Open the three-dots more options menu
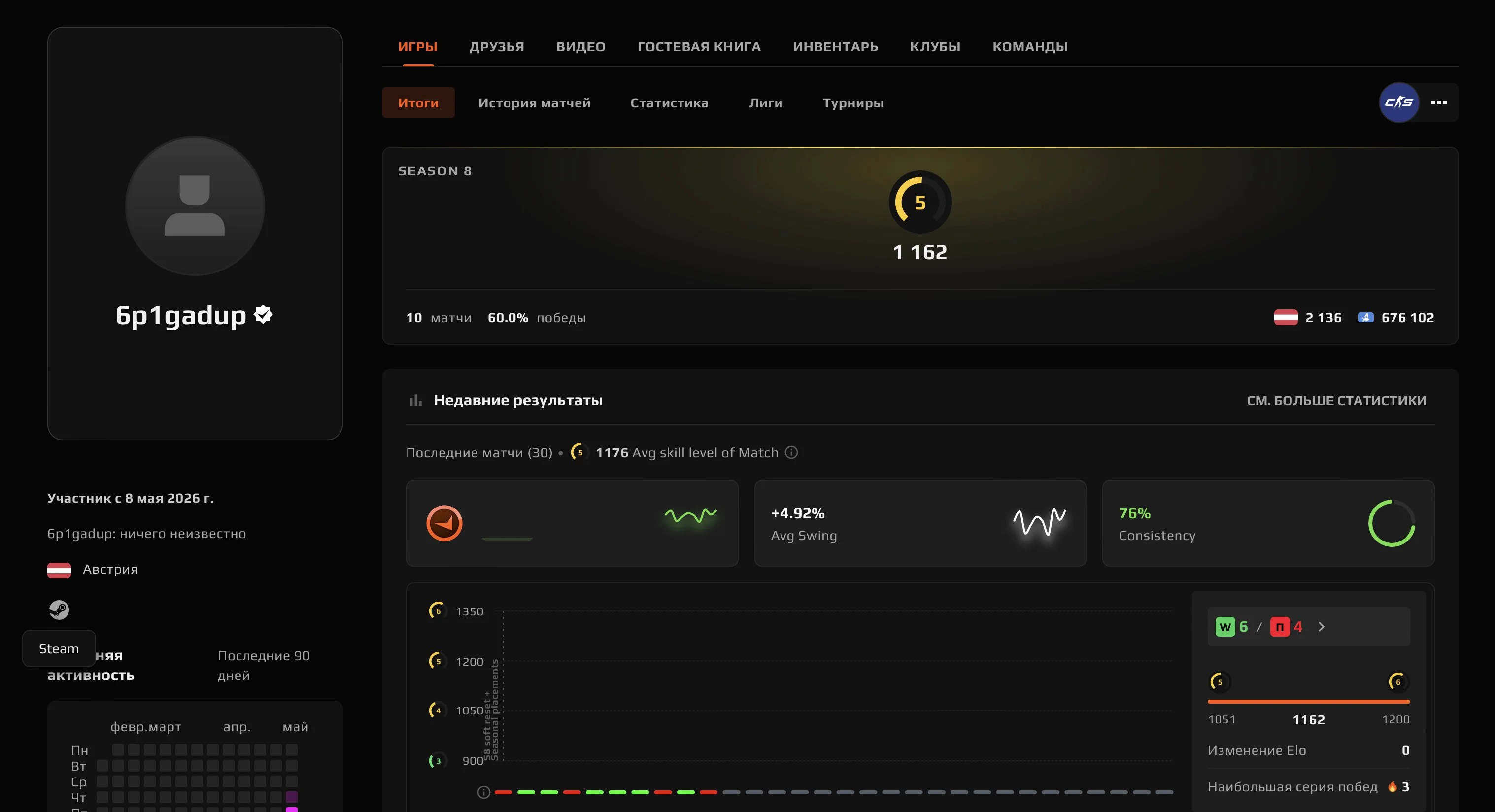 1438,103
